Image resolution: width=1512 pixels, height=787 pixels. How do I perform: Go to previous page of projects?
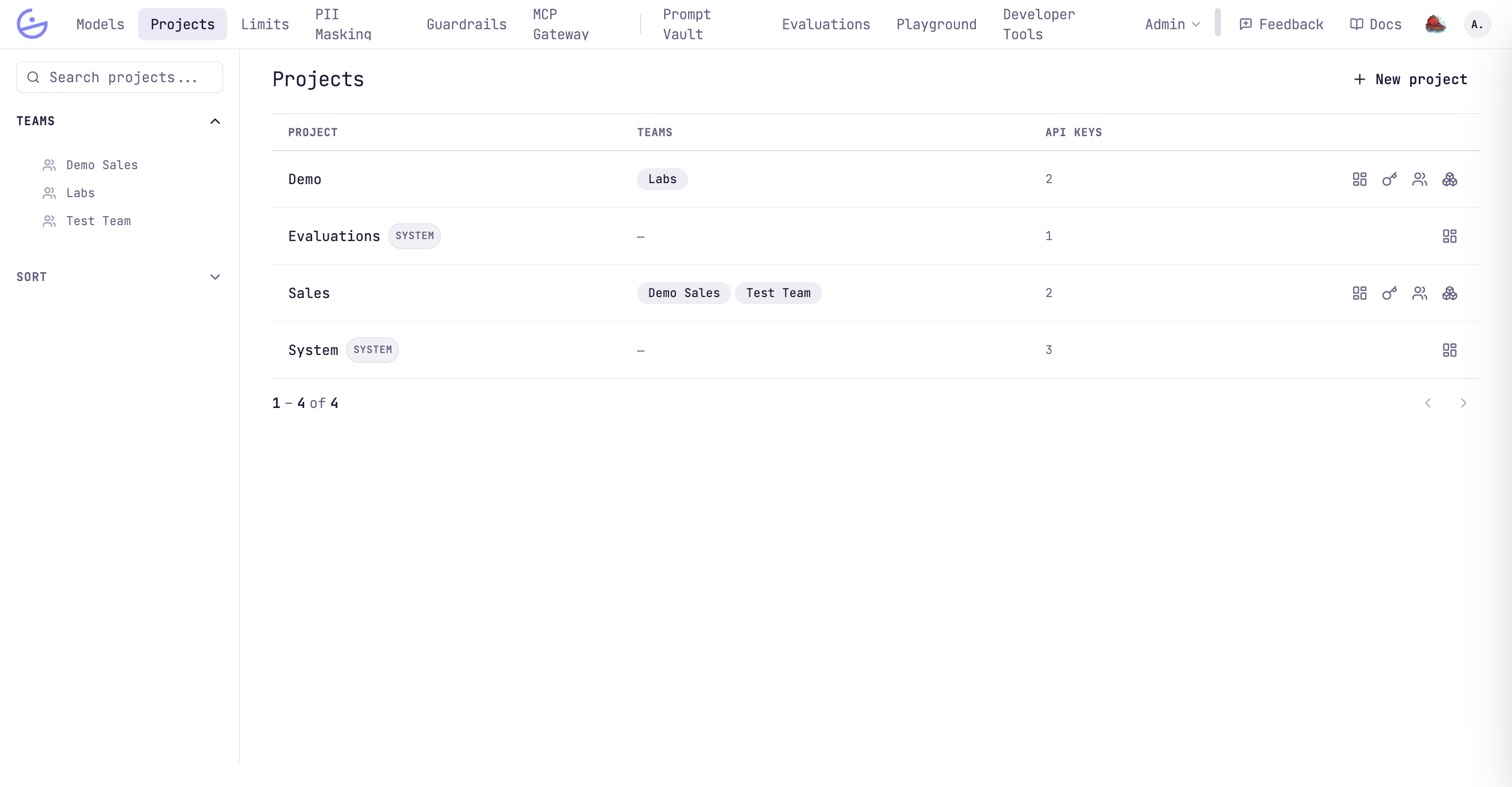[1428, 403]
